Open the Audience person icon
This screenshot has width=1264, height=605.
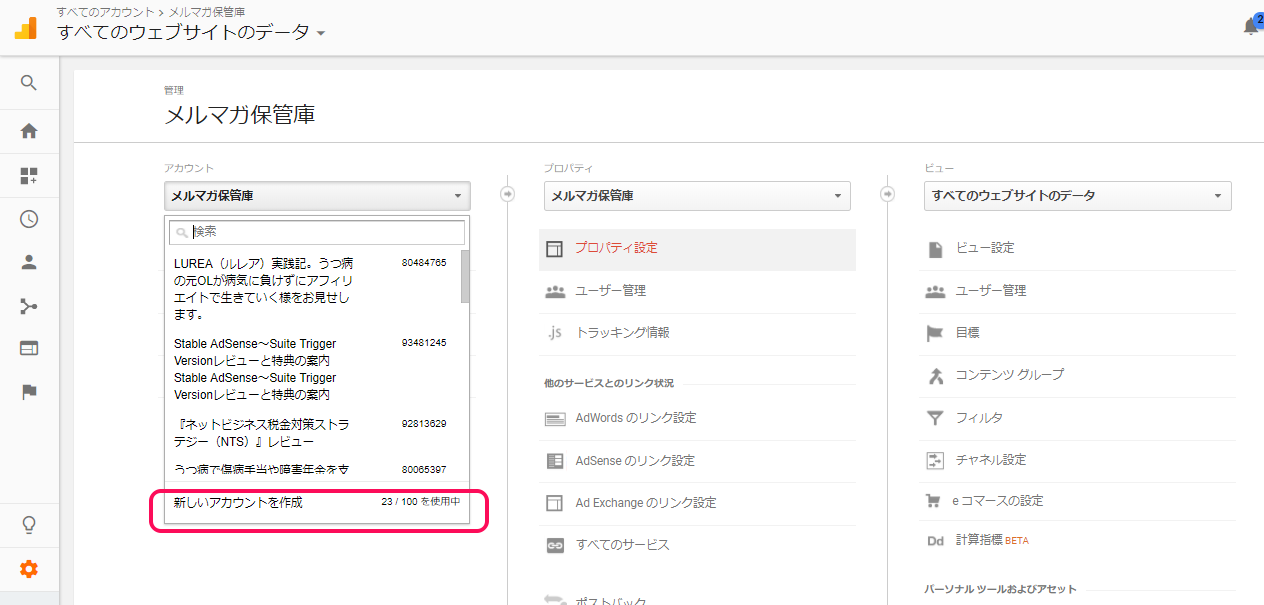[29, 263]
